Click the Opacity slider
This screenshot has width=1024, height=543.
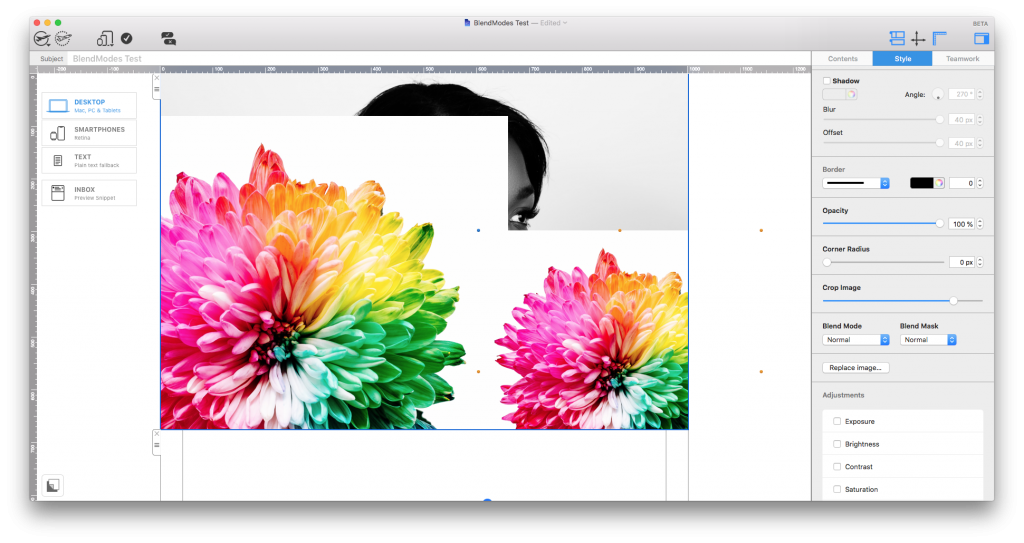883,223
